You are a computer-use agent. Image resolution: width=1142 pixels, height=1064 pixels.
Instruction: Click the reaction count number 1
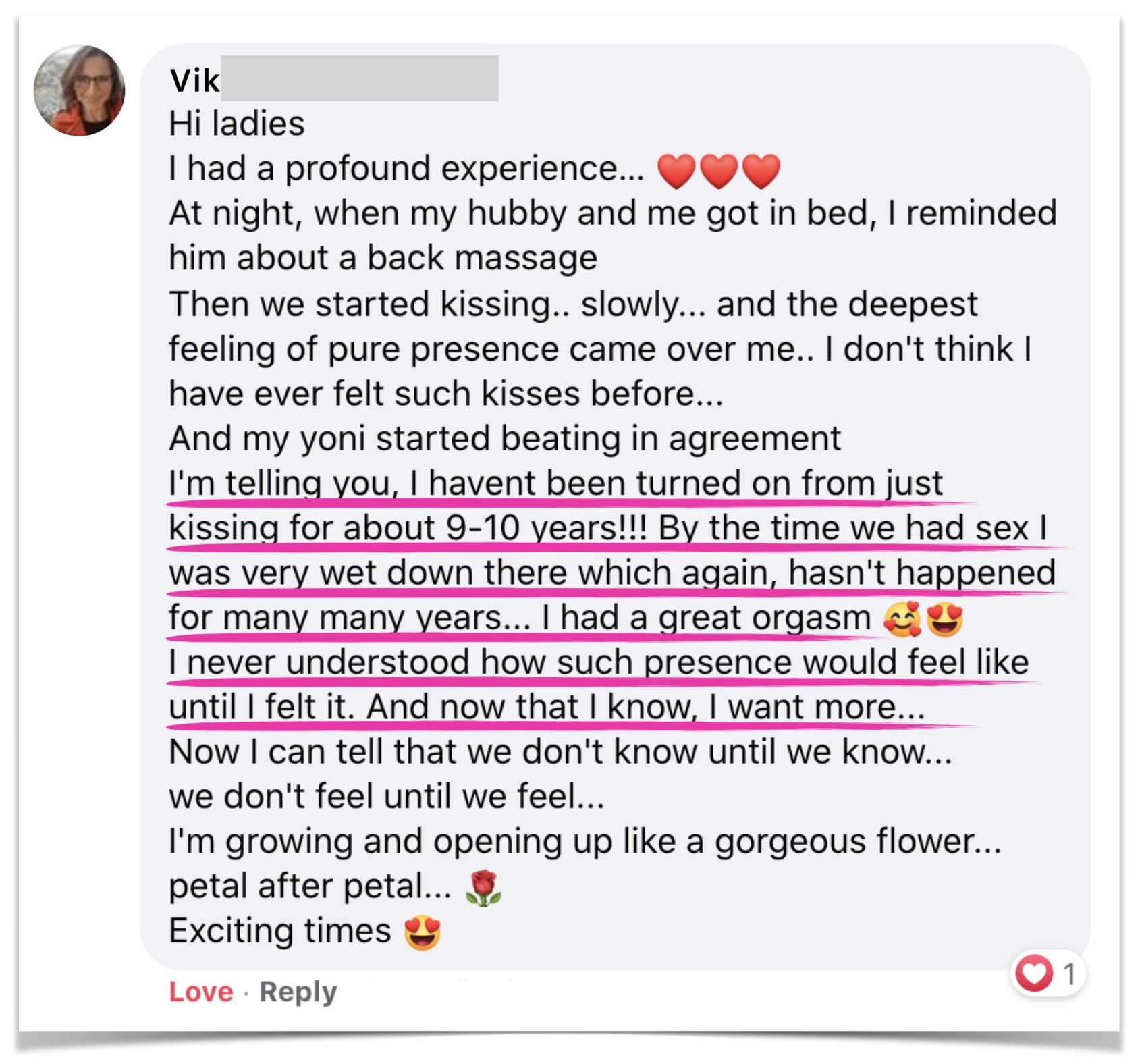pyautogui.click(x=1069, y=974)
